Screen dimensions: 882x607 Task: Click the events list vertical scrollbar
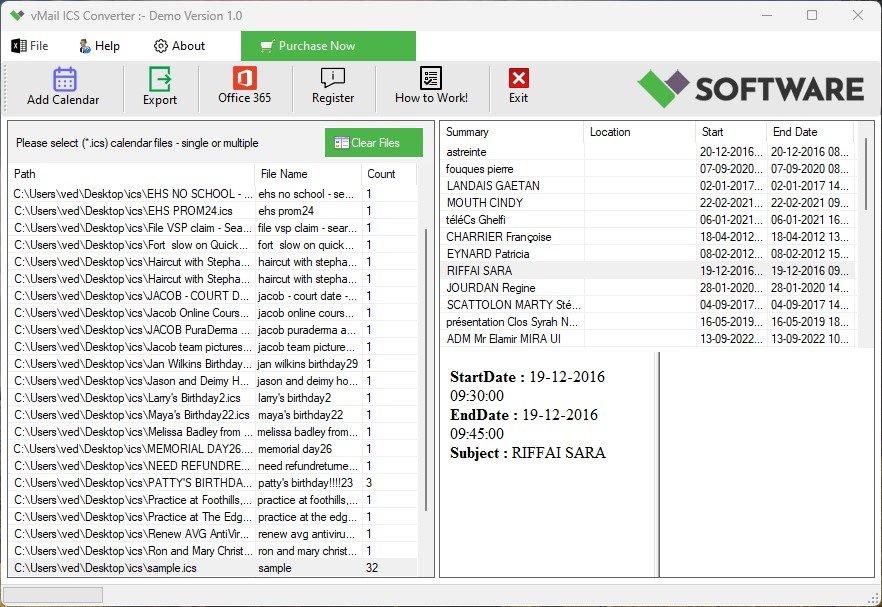[865, 174]
